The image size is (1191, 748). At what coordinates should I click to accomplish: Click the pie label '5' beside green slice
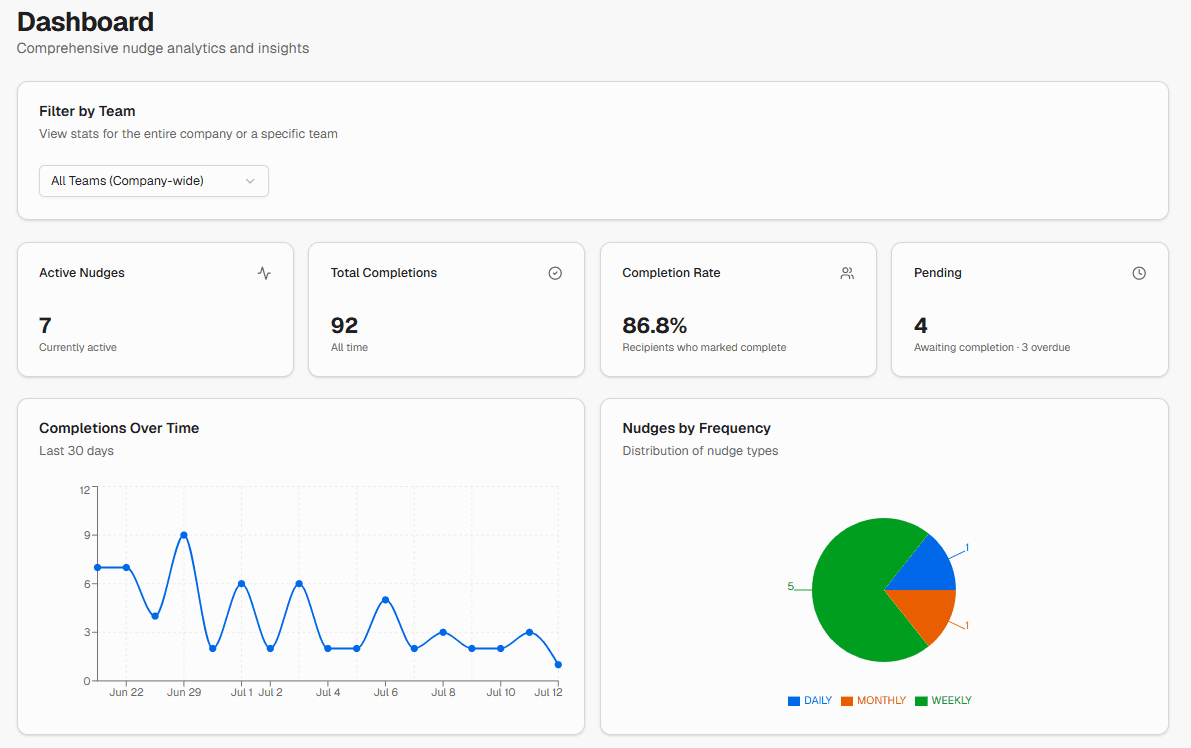(x=791, y=586)
